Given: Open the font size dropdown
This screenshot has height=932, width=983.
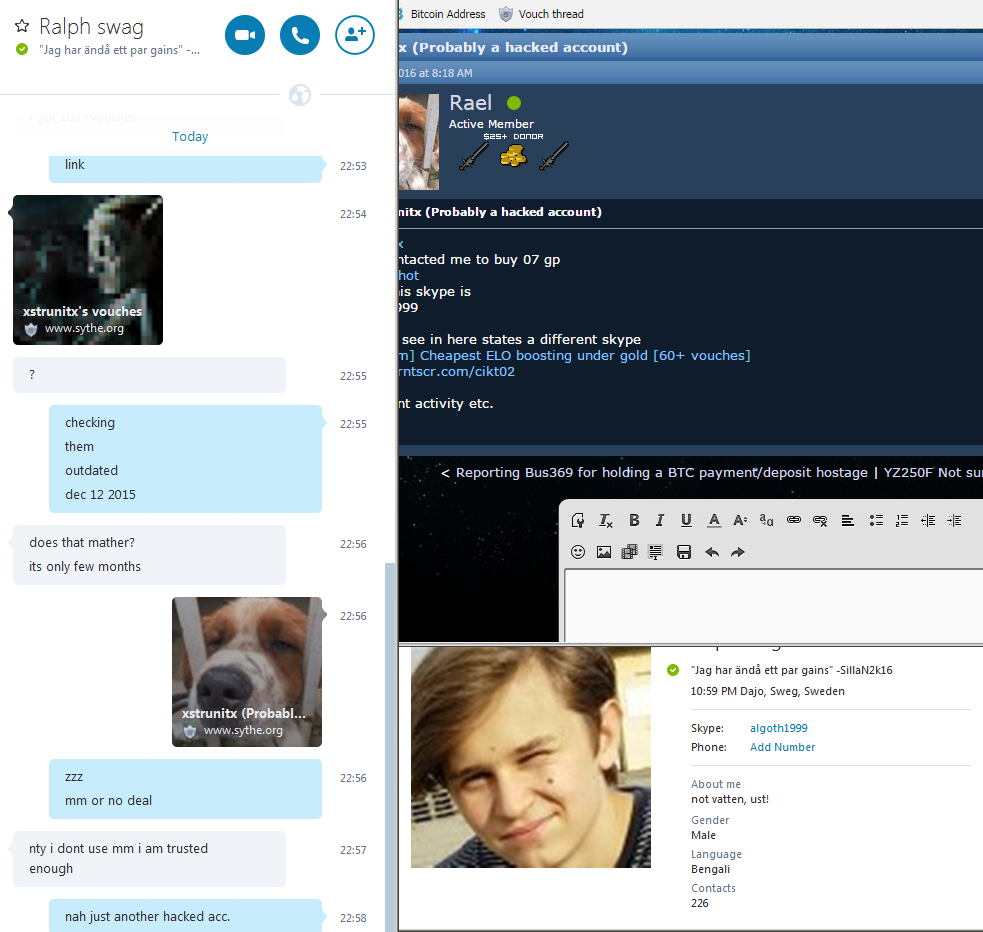Looking at the screenshot, I should point(740,520).
